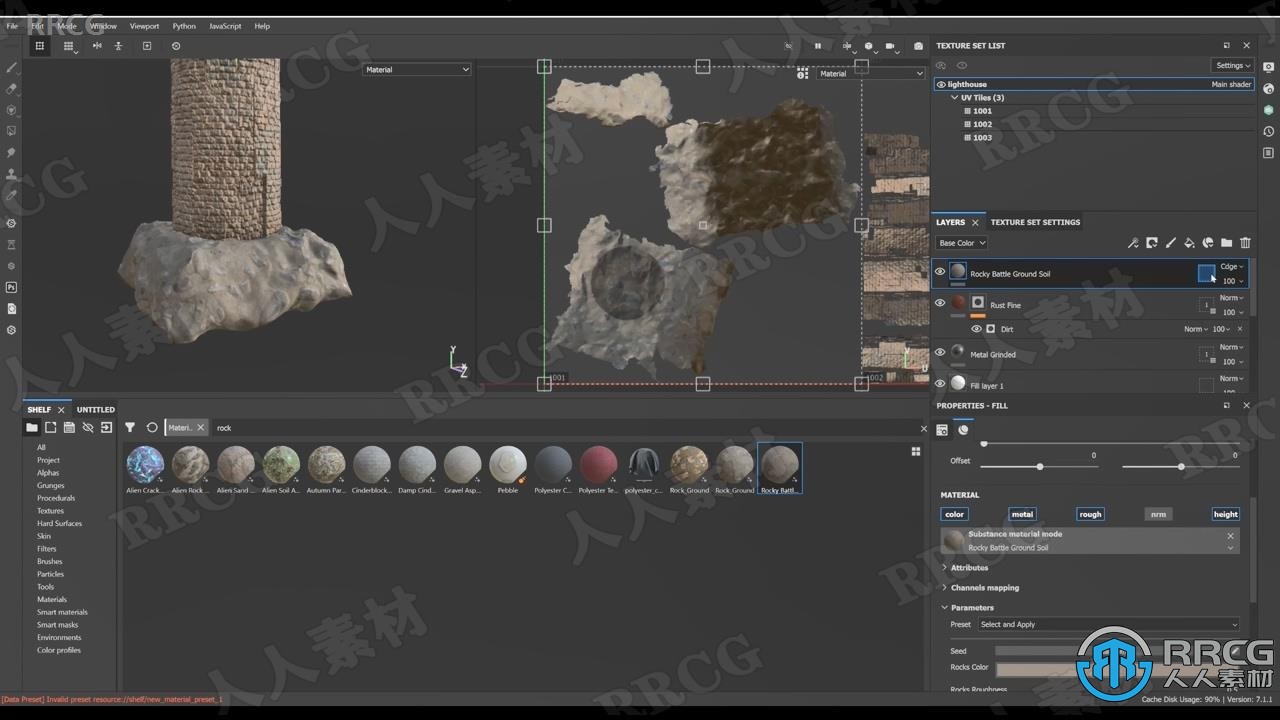
Task: Click the shelf refresh icon
Action: (x=152, y=427)
